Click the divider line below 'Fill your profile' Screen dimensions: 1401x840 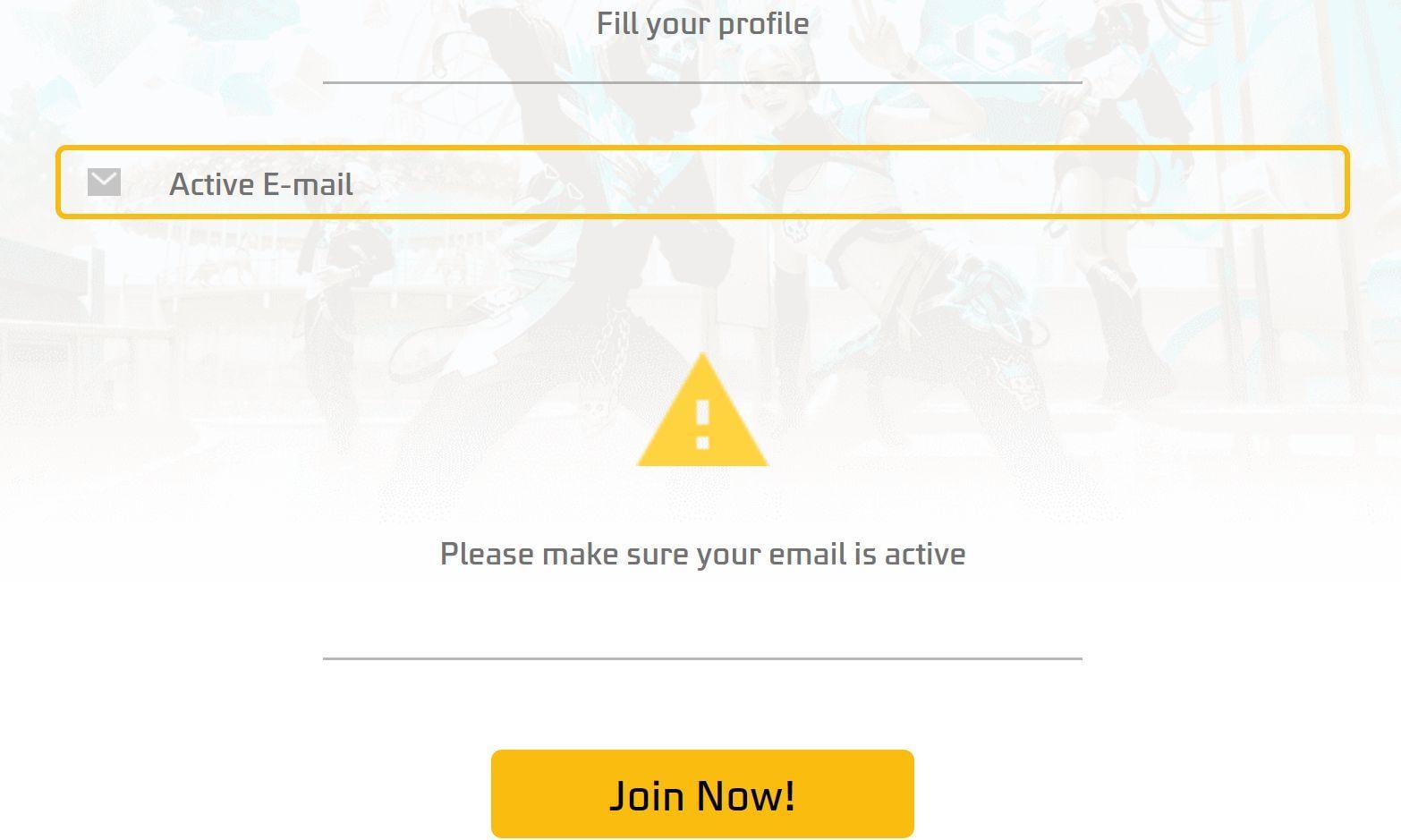coord(702,82)
